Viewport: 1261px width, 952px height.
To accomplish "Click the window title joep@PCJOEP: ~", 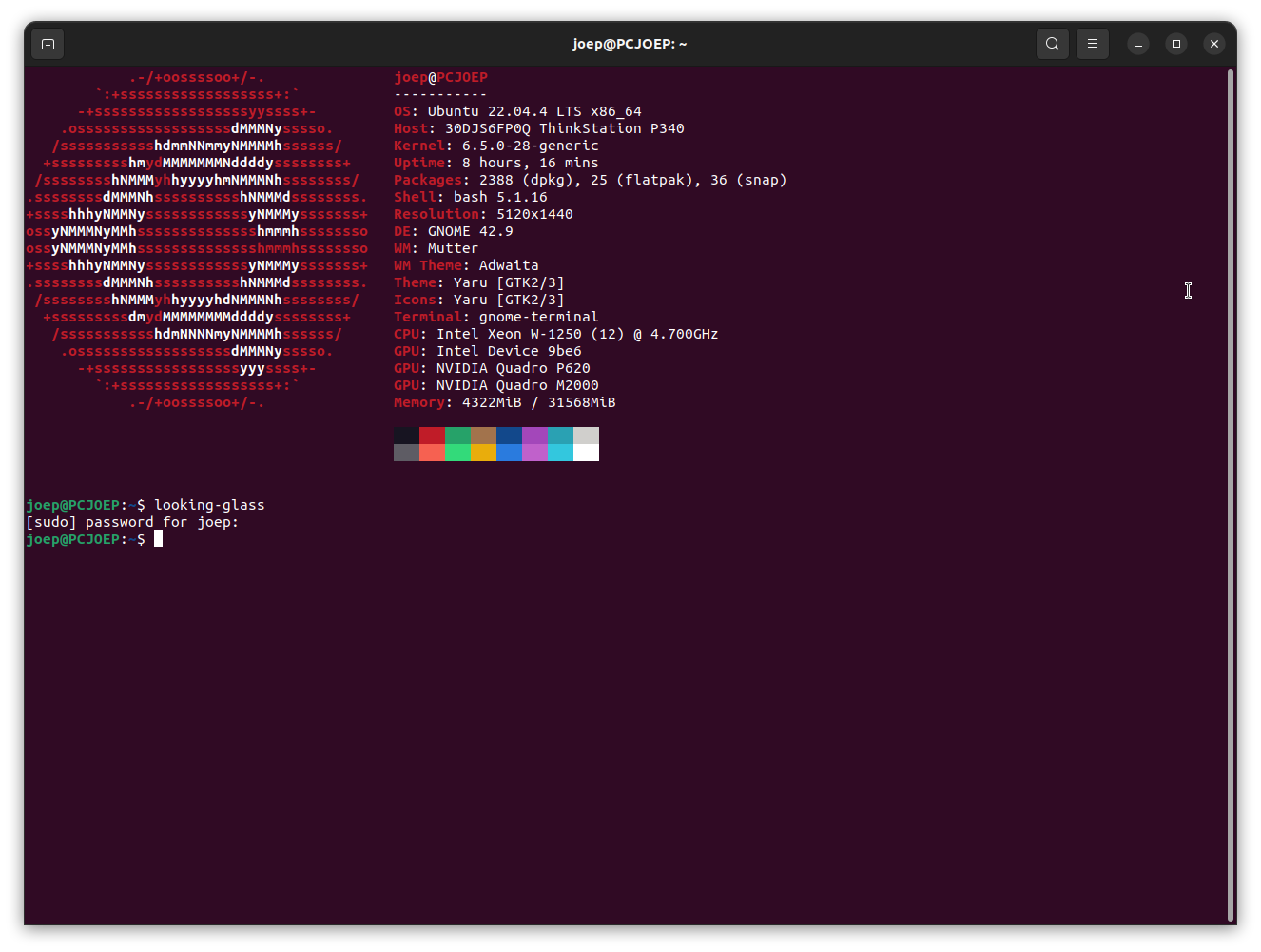I will [630, 44].
